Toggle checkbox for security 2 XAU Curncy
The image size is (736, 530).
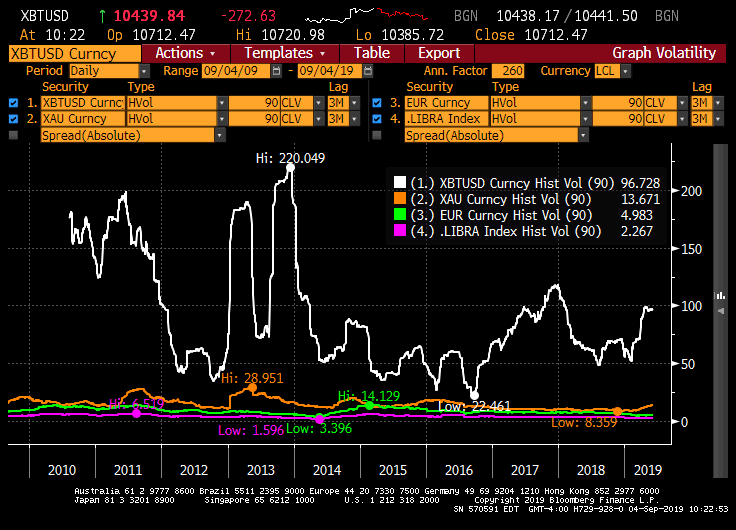[x=13, y=119]
